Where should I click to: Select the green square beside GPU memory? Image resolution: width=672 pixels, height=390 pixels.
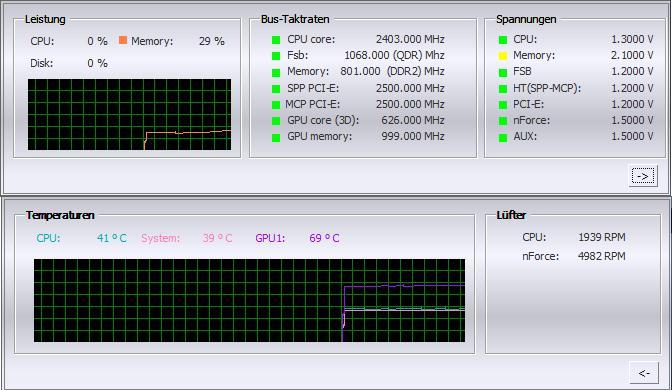coord(276,138)
